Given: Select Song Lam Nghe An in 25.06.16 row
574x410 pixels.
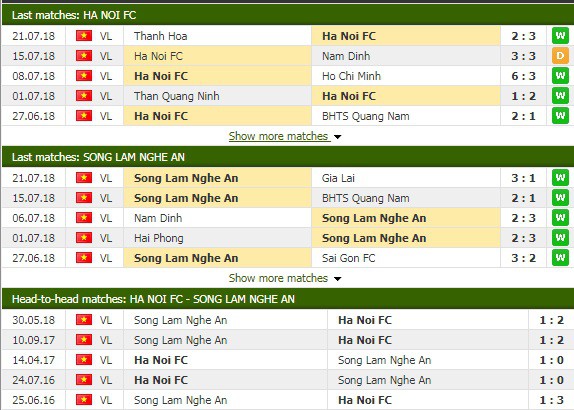Looking at the screenshot, I should (180, 400).
